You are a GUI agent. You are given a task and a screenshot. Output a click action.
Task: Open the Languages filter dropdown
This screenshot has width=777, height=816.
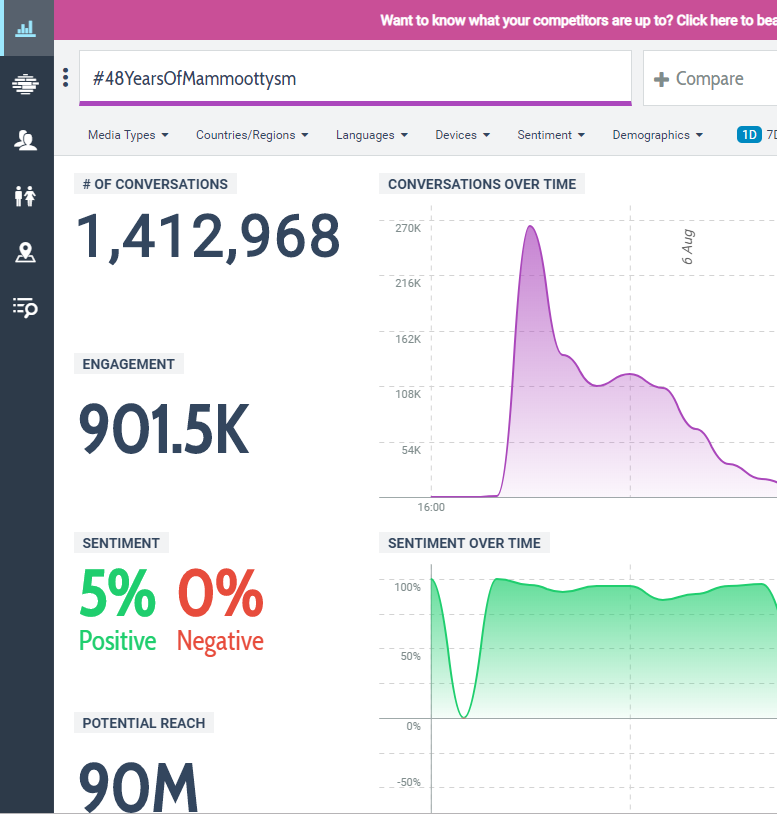coord(372,135)
